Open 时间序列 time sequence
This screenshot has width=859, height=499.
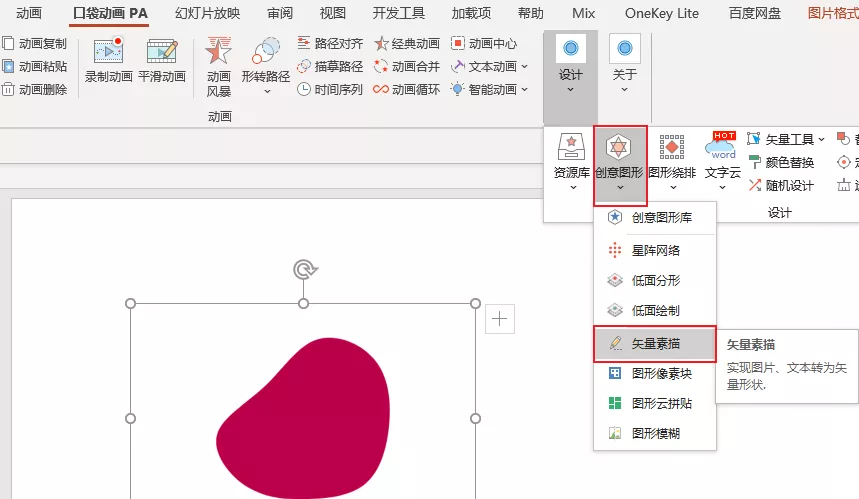coord(330,89)
